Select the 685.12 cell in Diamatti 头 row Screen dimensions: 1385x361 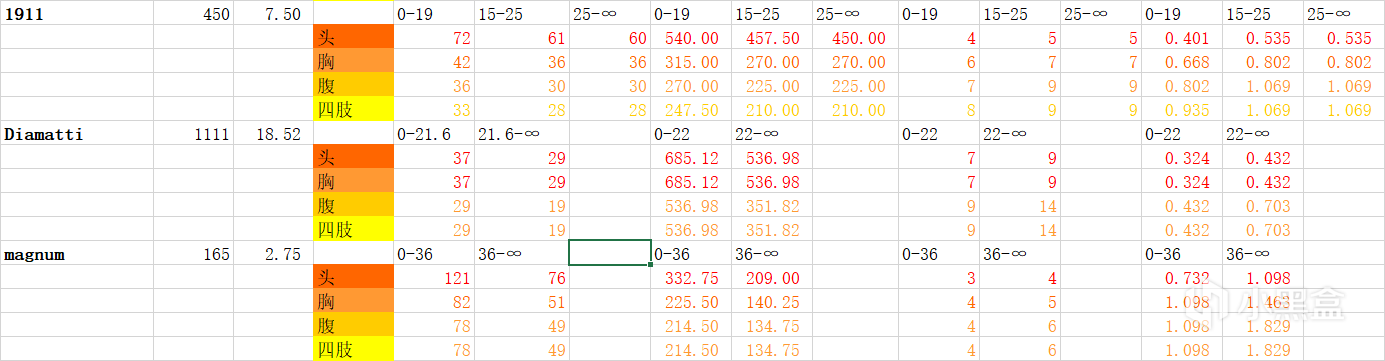click(x=691, y=158)
